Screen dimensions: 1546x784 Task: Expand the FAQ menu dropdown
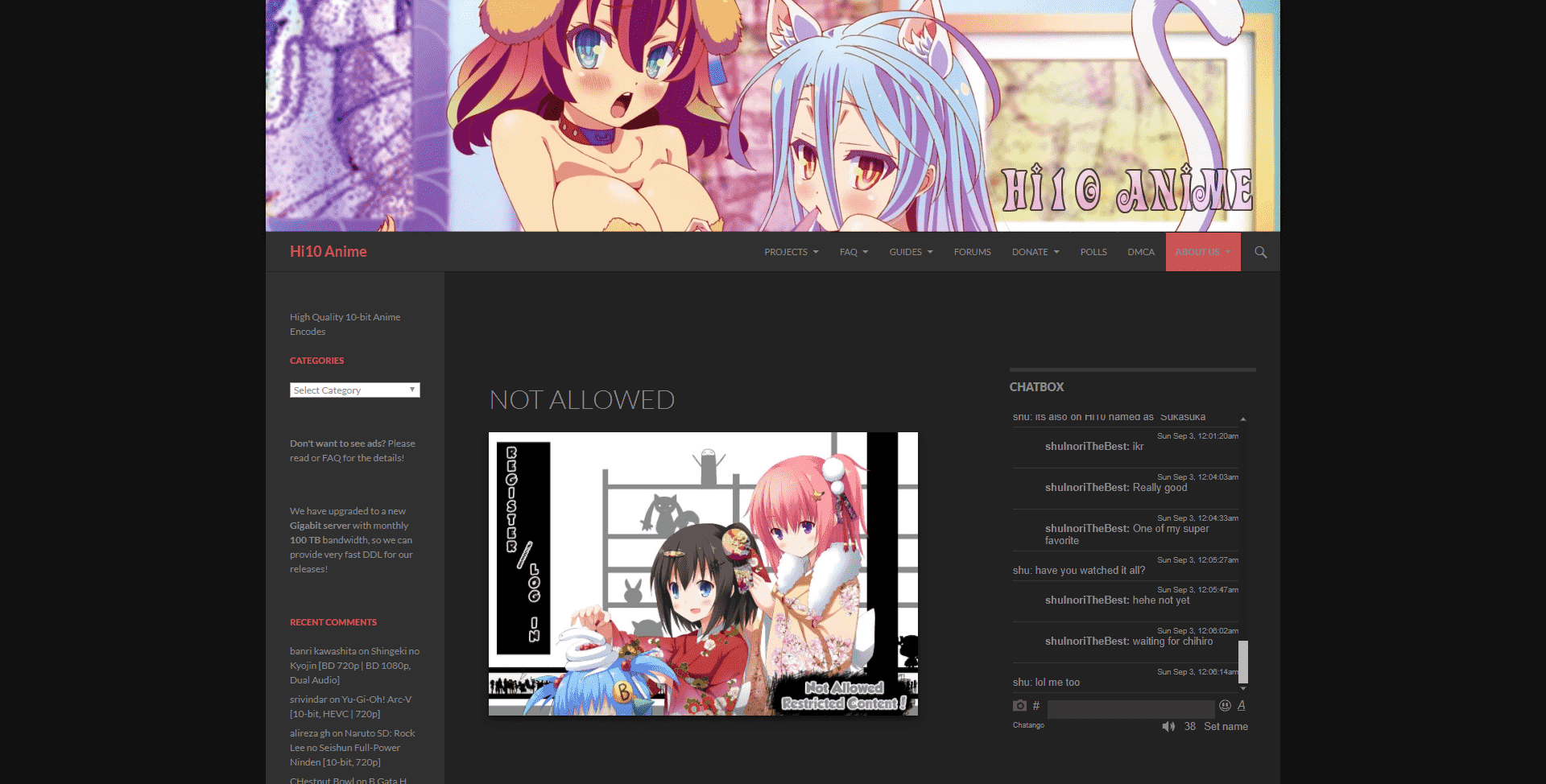854,252
